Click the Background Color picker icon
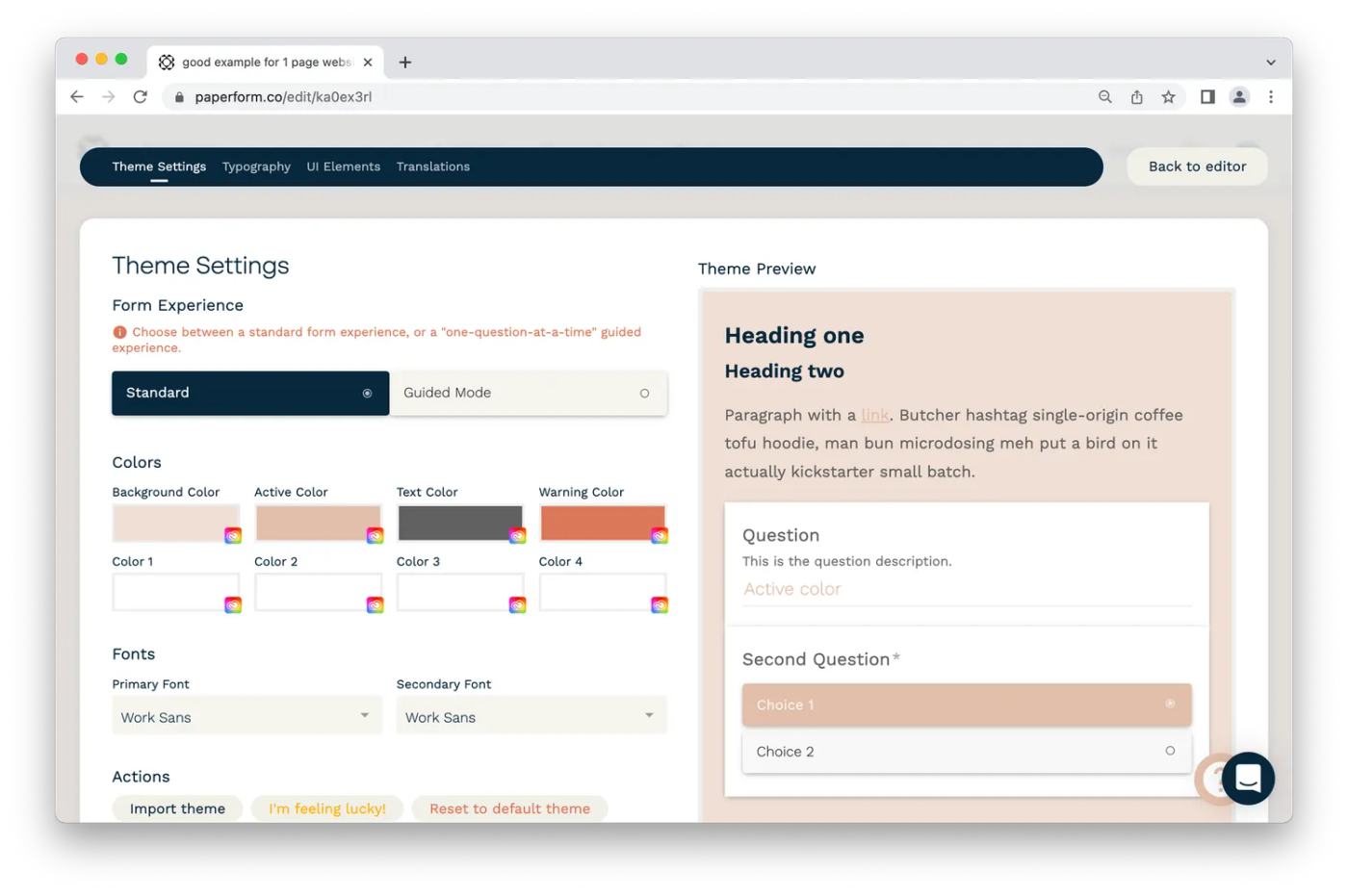1348x896 pixels. [233, 536]
